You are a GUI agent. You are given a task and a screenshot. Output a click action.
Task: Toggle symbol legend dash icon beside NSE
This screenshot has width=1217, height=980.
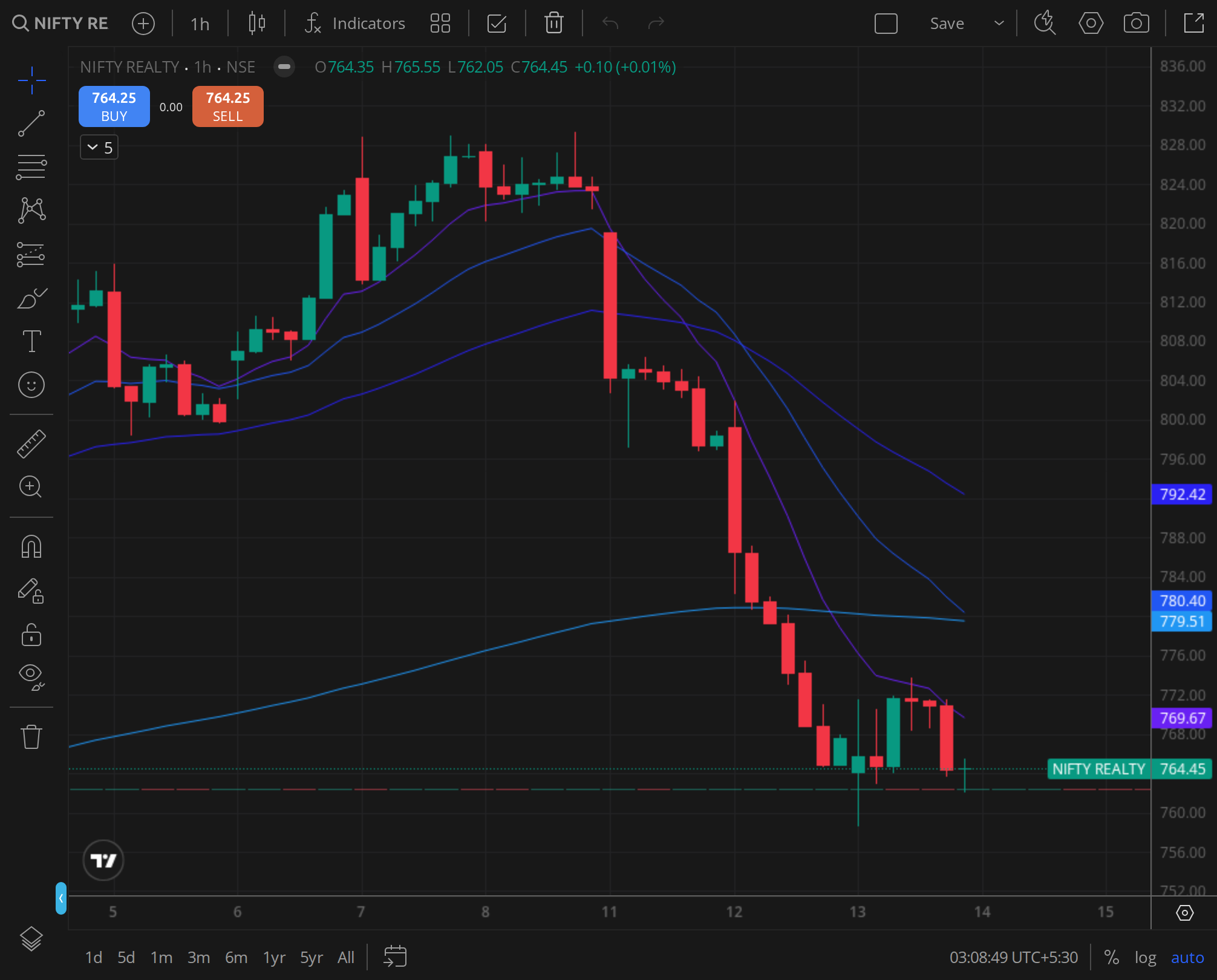click(284, 67)
